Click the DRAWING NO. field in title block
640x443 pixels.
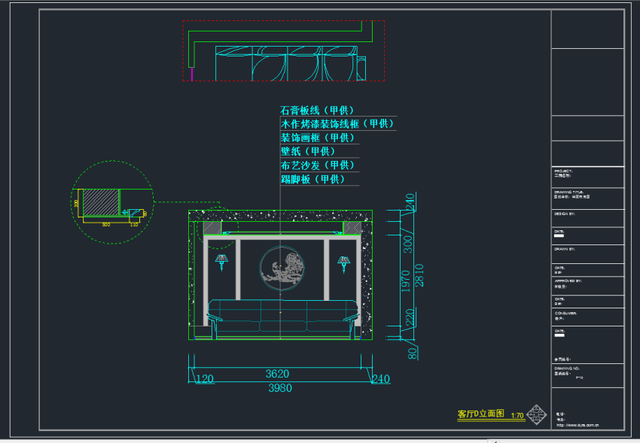(588, 375)
